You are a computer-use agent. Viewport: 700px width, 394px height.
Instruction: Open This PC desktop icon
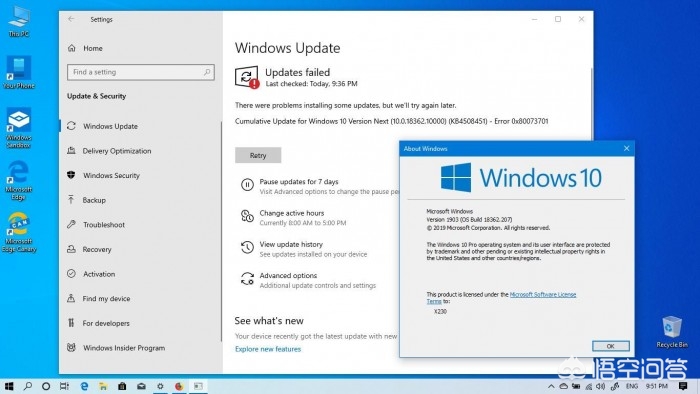coord(18,21)
